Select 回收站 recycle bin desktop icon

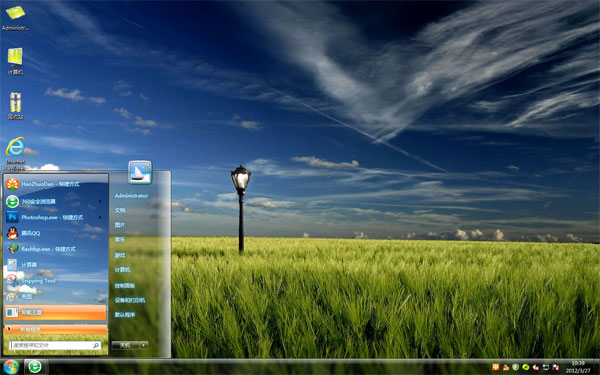pyautogui.click(x=15, y=106)
